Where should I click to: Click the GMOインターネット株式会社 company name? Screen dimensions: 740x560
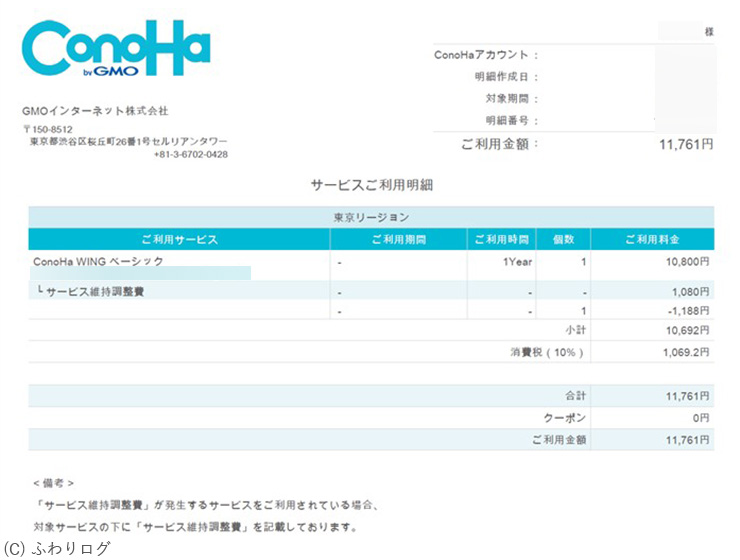(95, 111)
